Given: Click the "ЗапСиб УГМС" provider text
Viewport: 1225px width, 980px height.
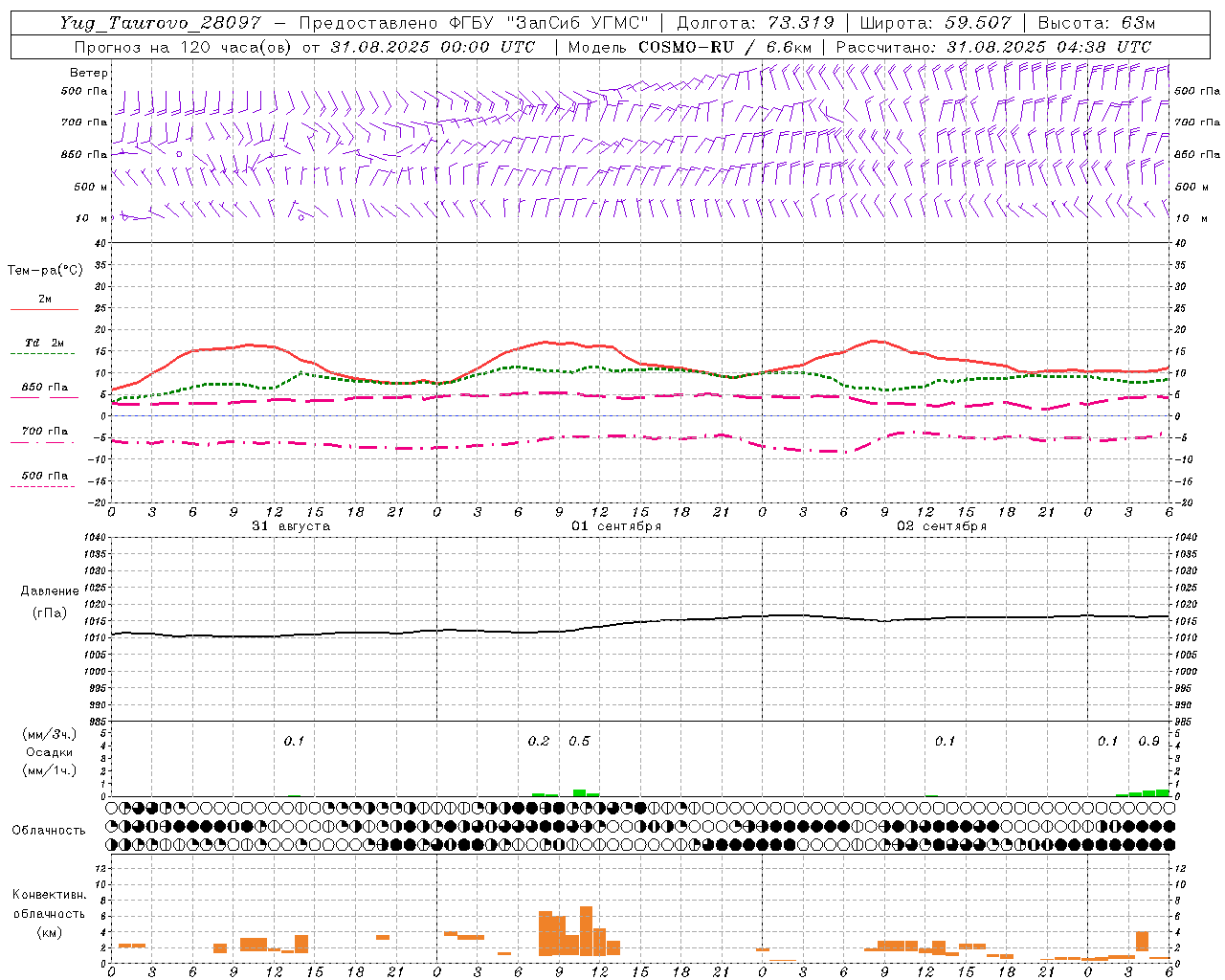Looking at the screenshot, I should [576, 23].
